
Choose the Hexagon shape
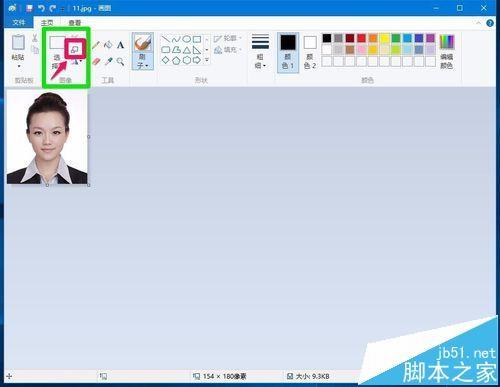tap(187, 60)
